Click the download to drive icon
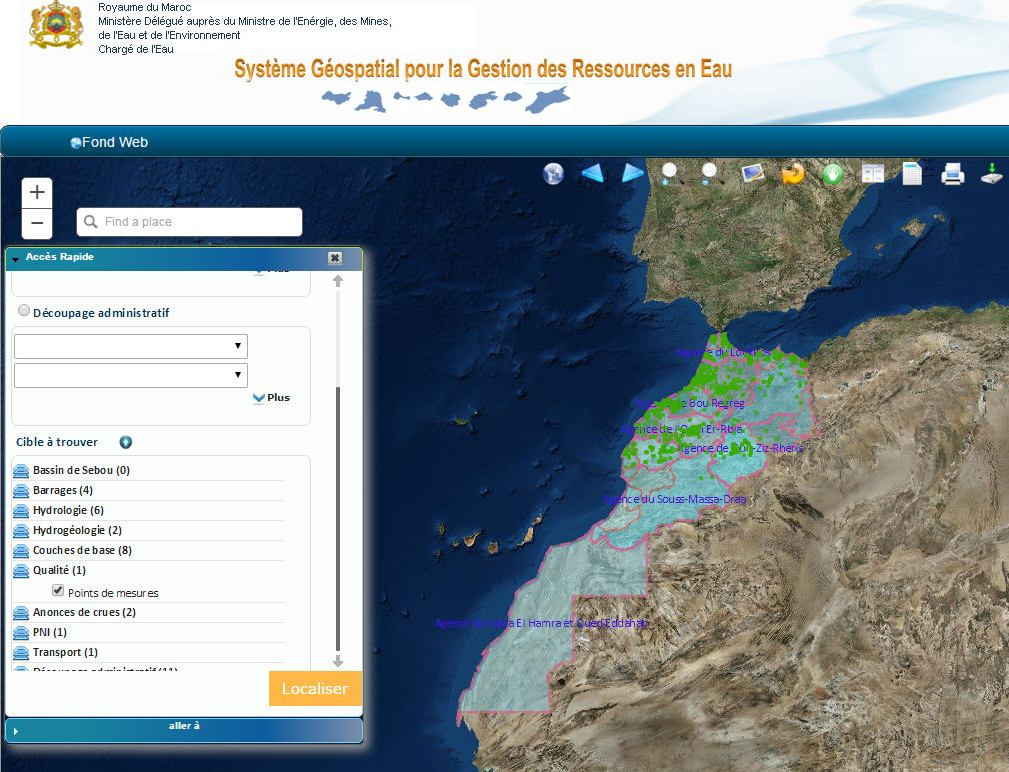1009x772 pixels. pos(992,173)
